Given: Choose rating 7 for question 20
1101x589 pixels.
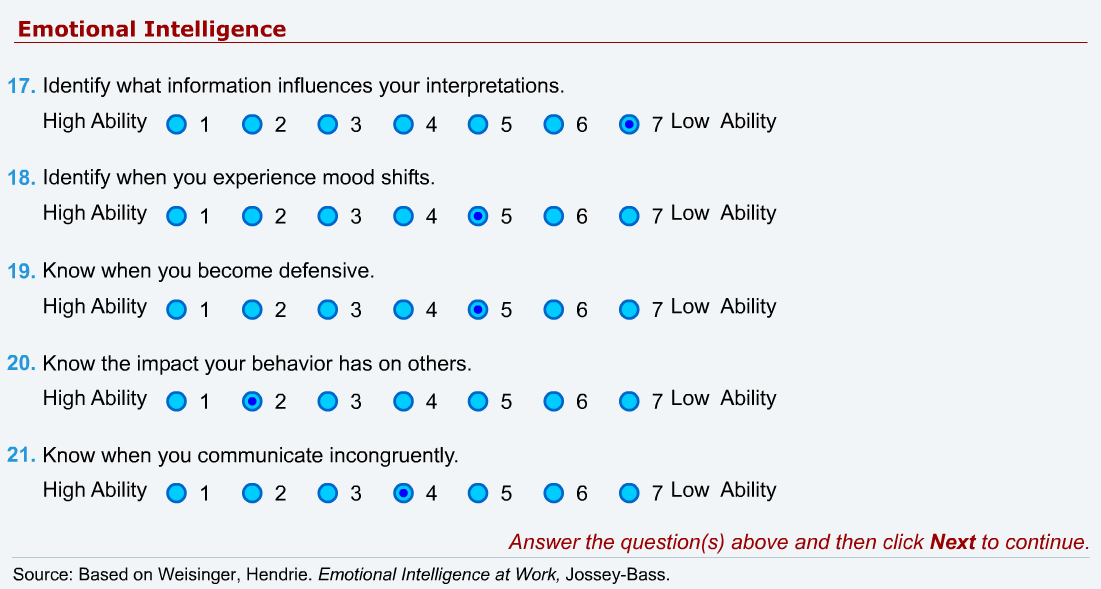Looking at the screenshot, I should pyautogui.click(x=629, y=401).
